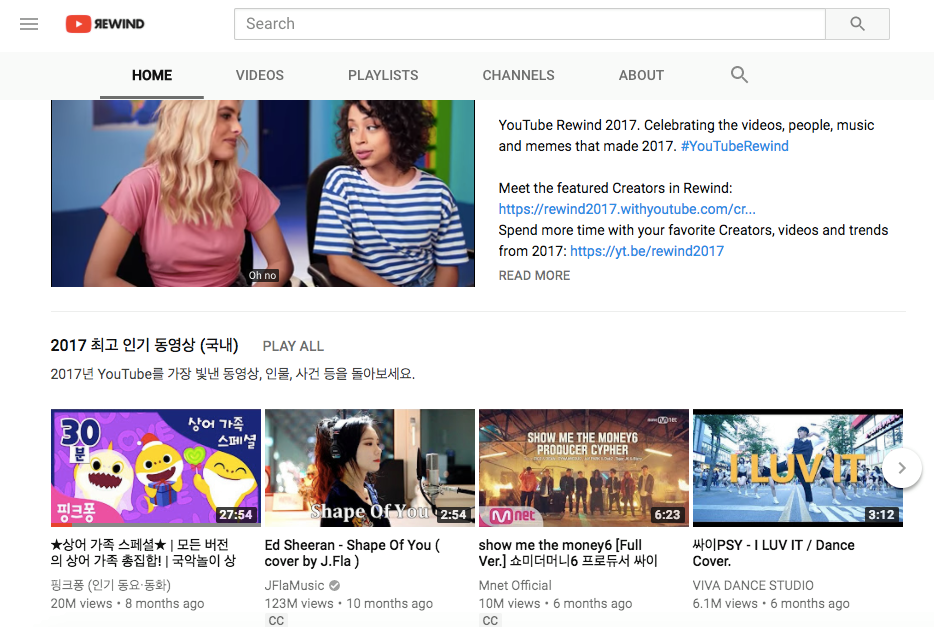Click the 2:54 duration badge

point(453,514)
